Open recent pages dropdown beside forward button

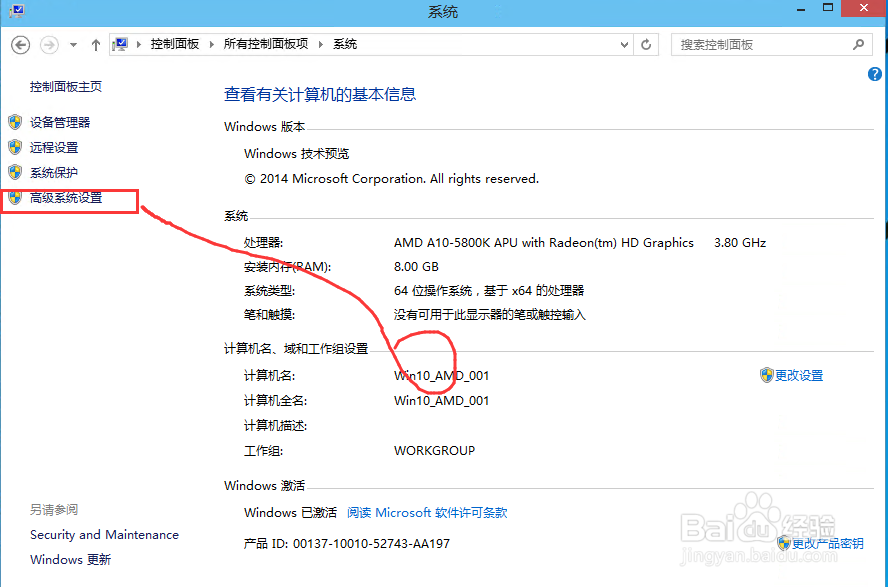pyautogui.click(x=71, y=44)
